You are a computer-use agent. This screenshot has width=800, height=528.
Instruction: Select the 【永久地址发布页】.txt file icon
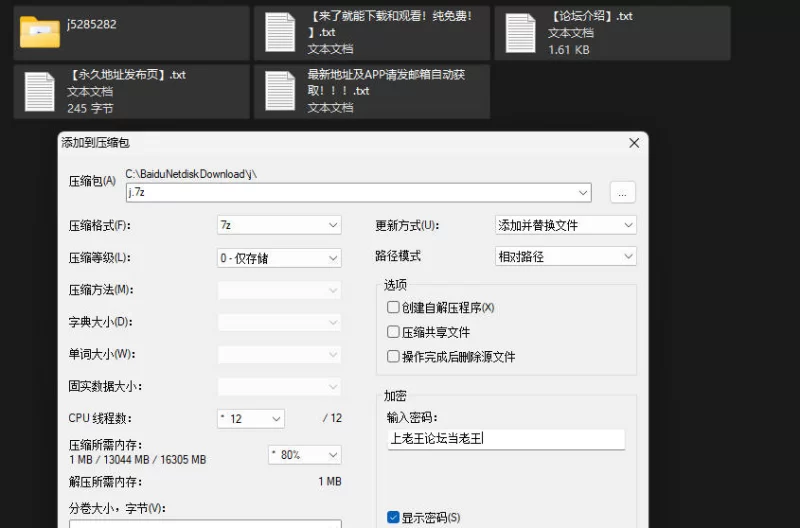[39, 91]
